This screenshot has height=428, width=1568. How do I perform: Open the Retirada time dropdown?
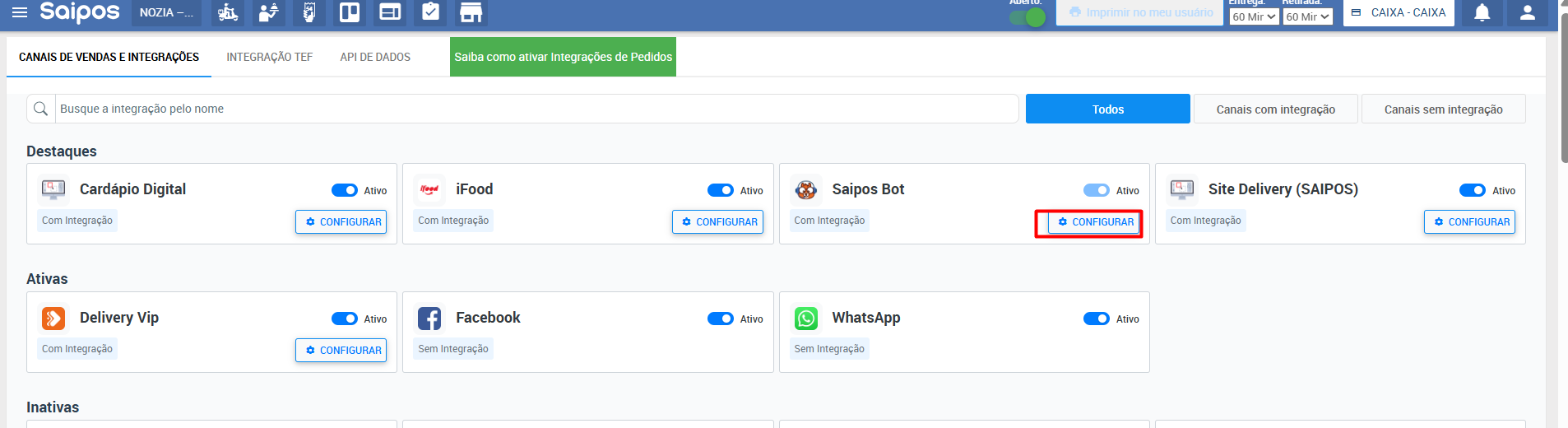(x=1308, y=16)
